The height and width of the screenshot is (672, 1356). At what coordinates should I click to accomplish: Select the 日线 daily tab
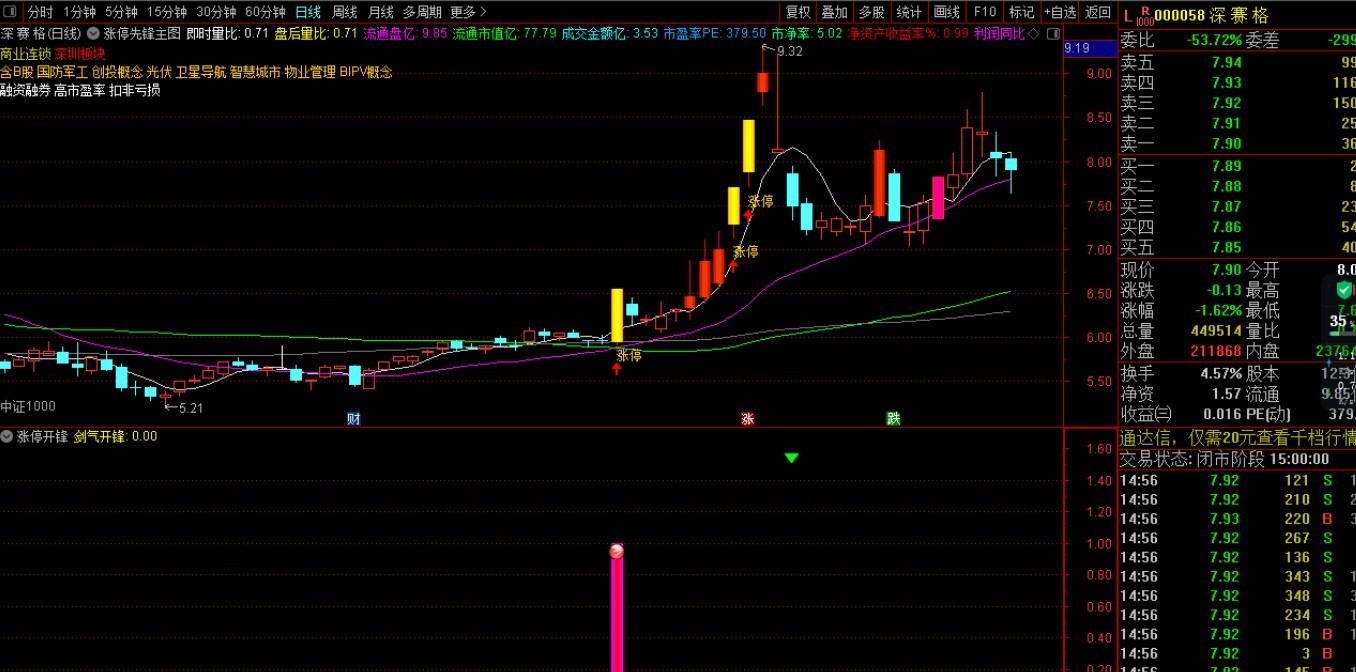click(x=308, y=12)
